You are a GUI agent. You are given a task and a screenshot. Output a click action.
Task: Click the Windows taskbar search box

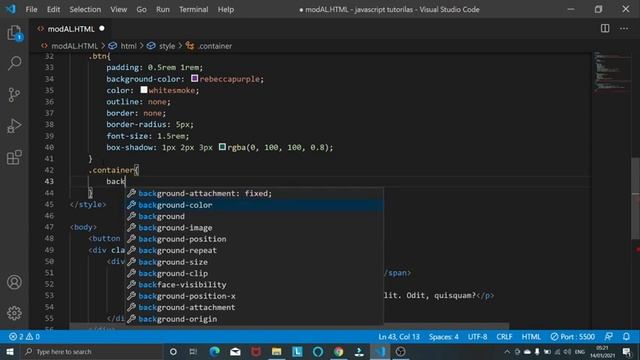pyautogui.click(x=92, y=352)
